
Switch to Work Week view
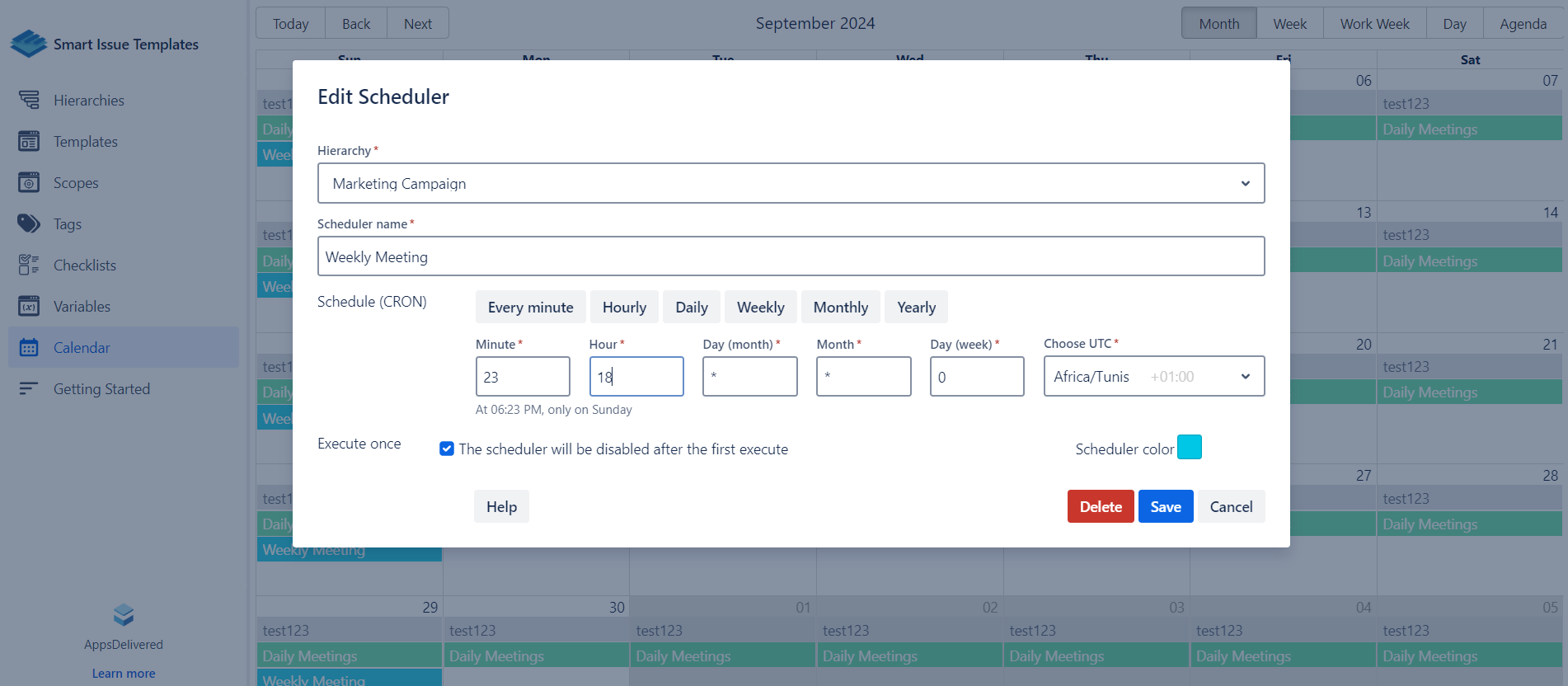(1374, 24)
